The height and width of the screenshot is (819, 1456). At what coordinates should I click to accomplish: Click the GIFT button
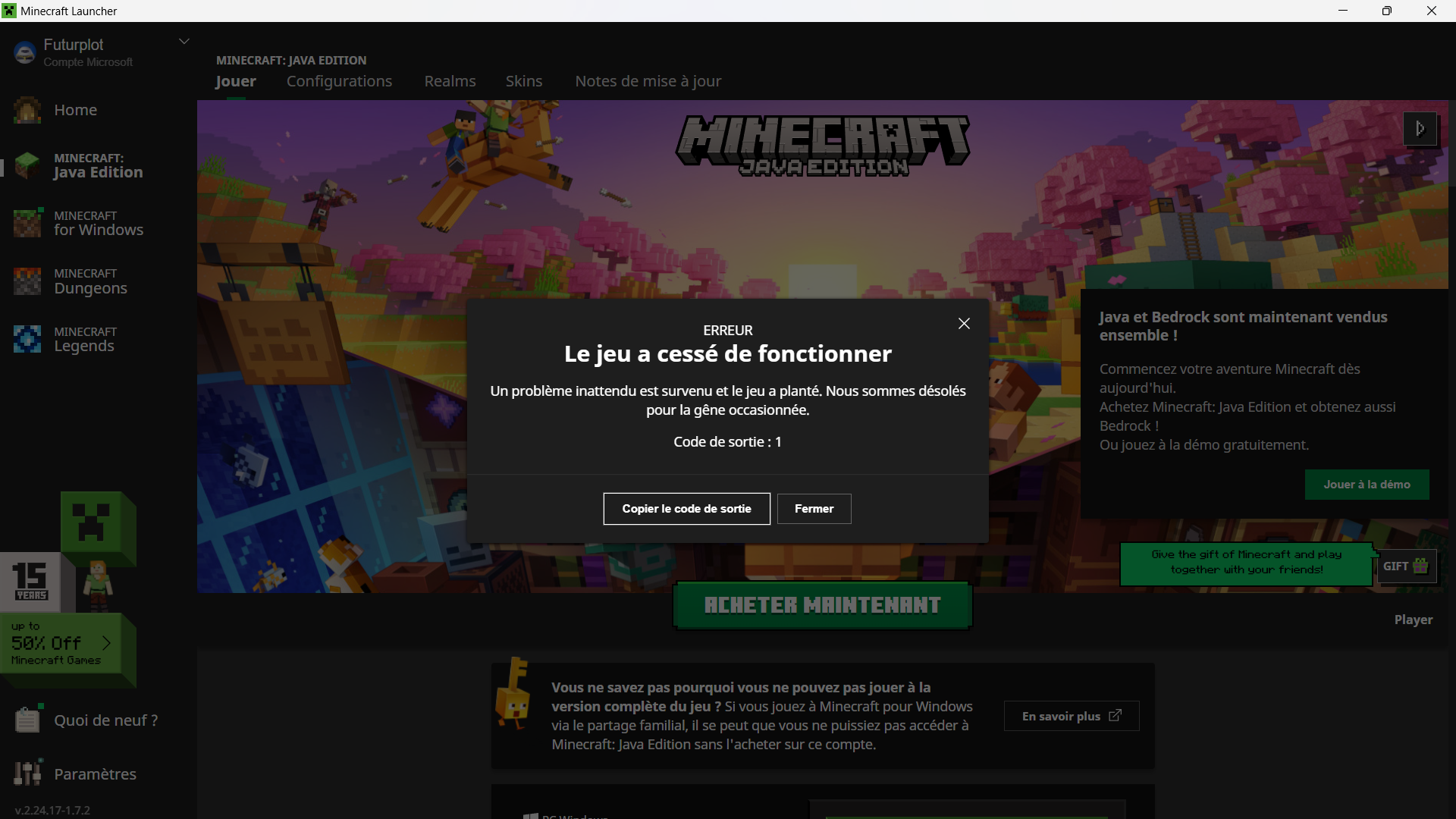coord(1407,566)
